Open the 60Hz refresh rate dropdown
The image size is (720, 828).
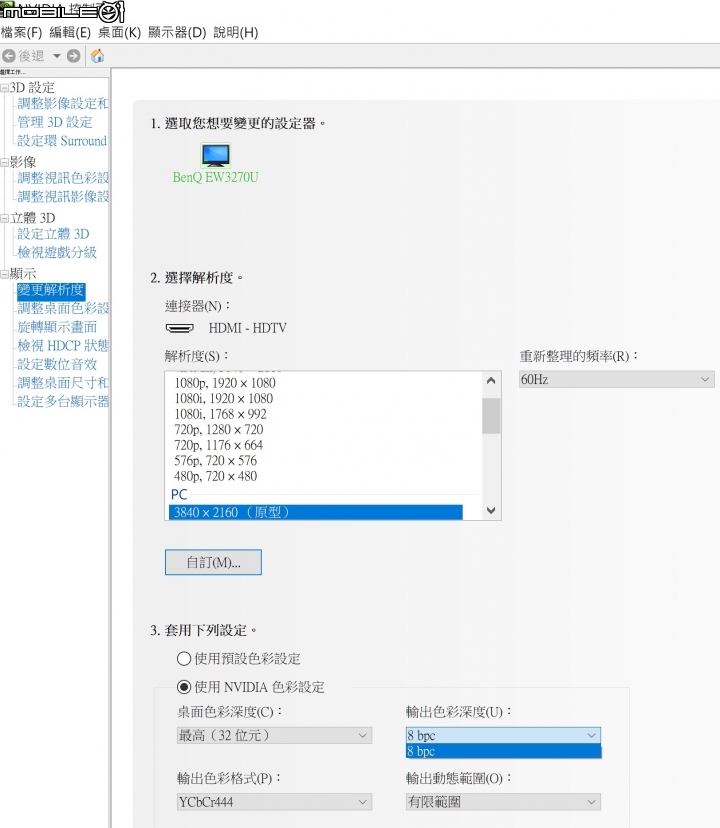(x=616, y=379)
